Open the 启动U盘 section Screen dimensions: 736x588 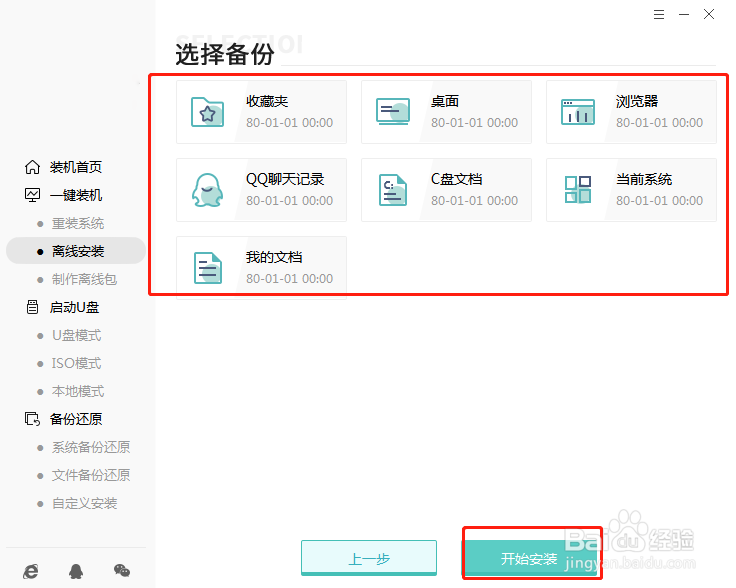75,307
